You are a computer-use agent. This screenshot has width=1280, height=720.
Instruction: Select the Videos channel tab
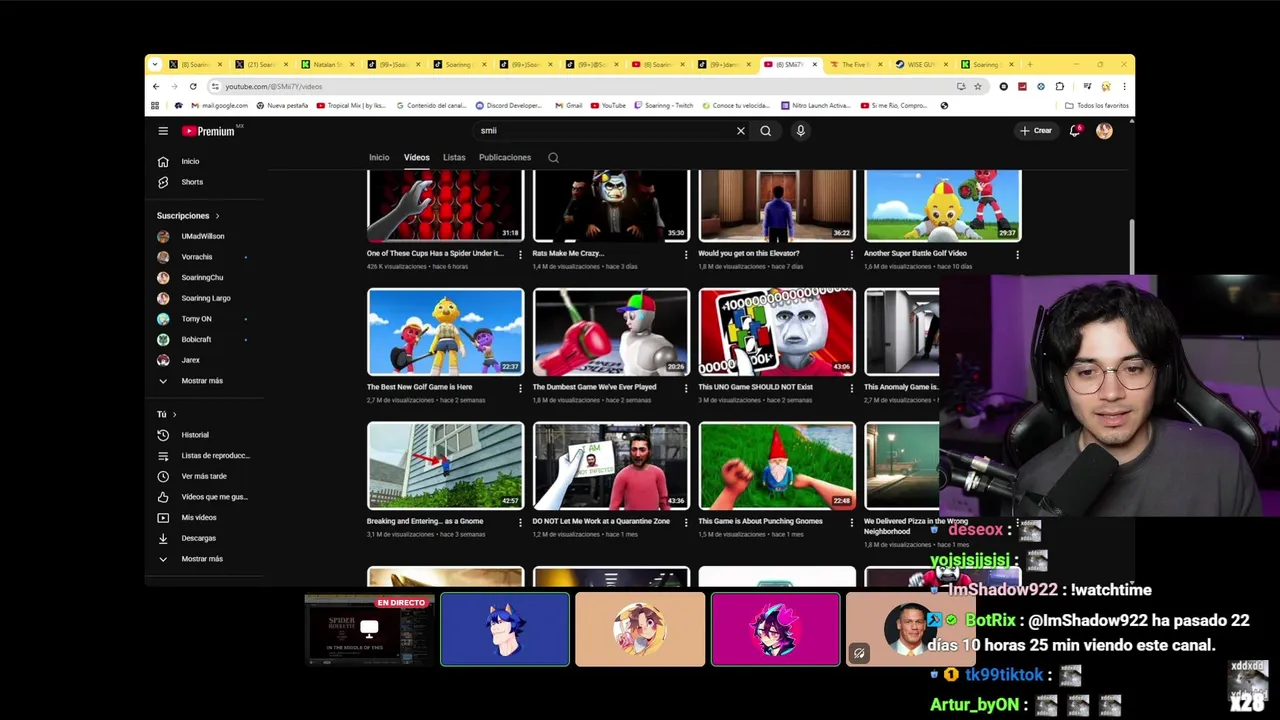[x=417, y=157]
